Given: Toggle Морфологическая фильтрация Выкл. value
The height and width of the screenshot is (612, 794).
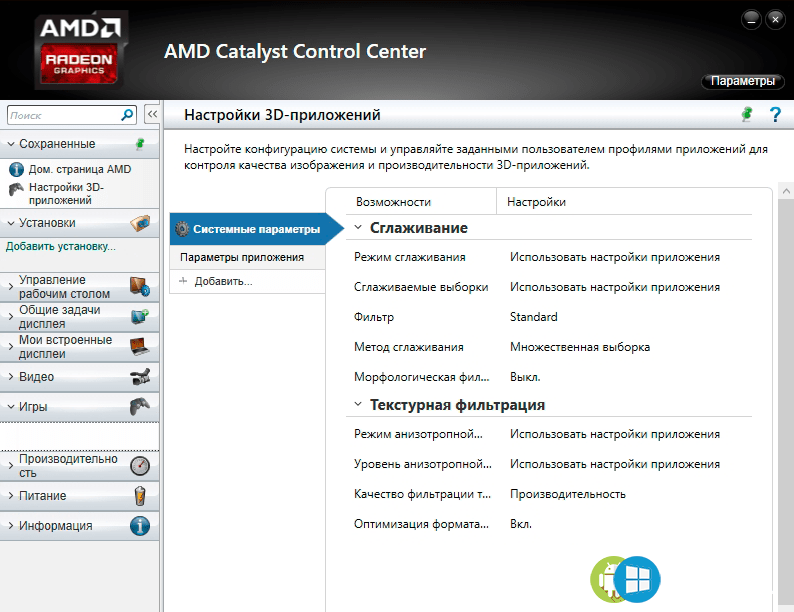Looking at the screenshot, I should point(525,377).
